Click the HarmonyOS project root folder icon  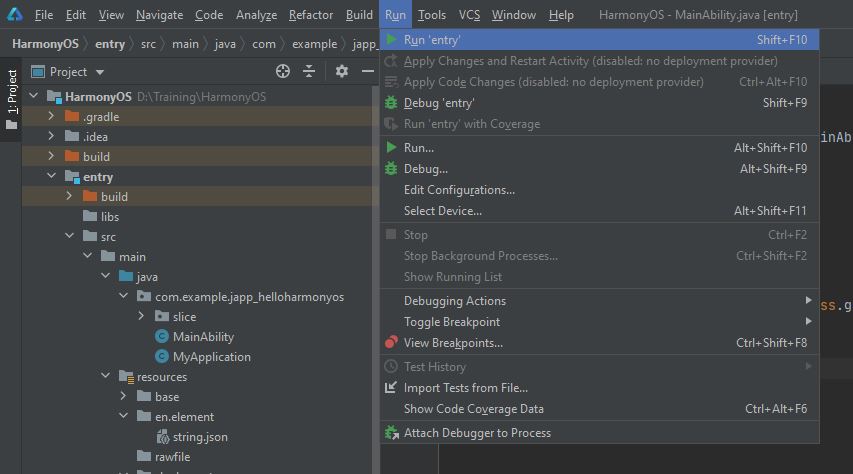click(x=54, y=97)
